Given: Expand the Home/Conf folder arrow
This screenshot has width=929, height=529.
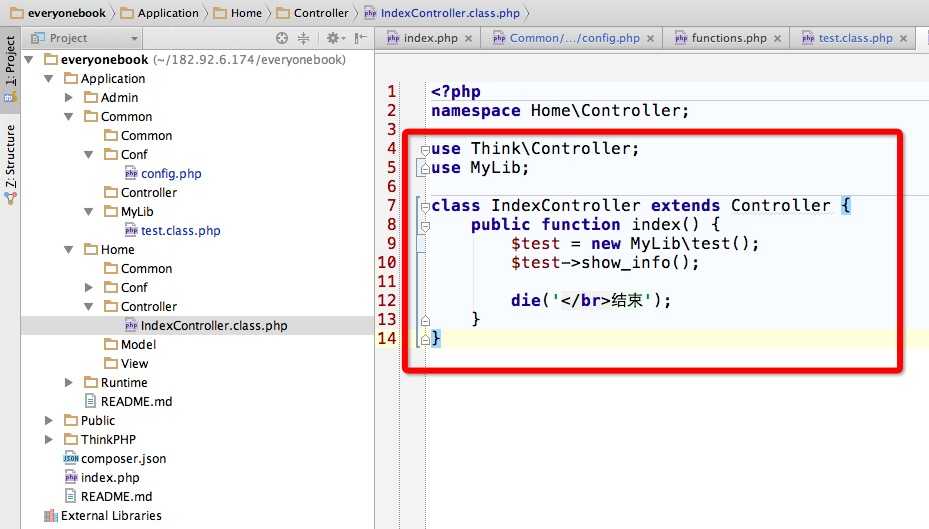Looking at the screenshot, I should [x=89, y=287].
